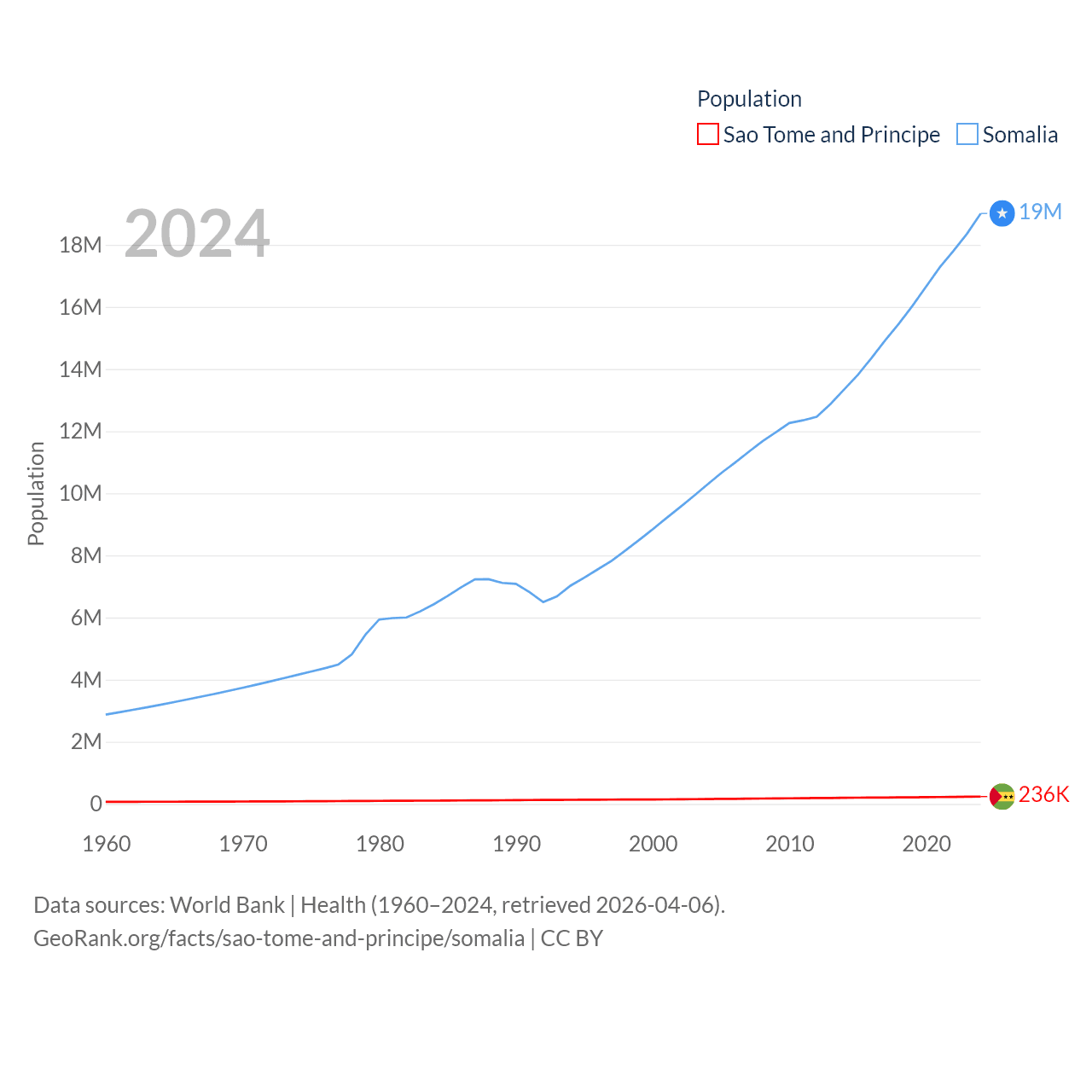
Task: Click the 10M y-axis tick label
Action: click(80, 493)
